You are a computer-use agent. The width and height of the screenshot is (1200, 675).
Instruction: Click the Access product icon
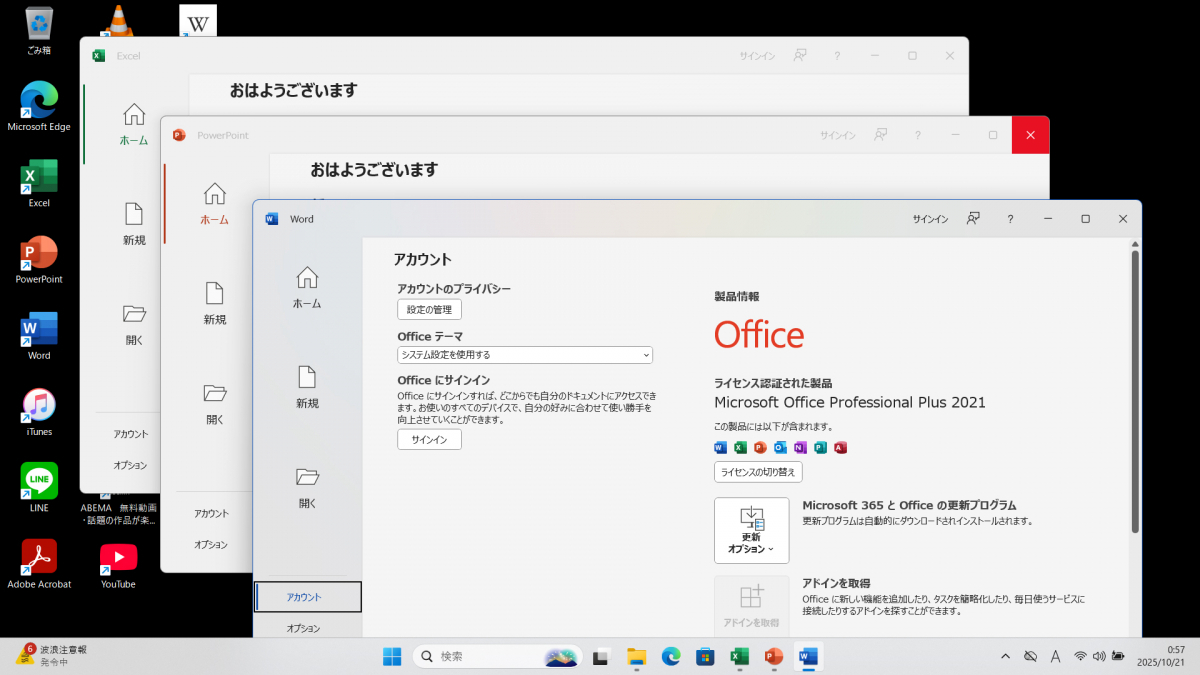840,447
